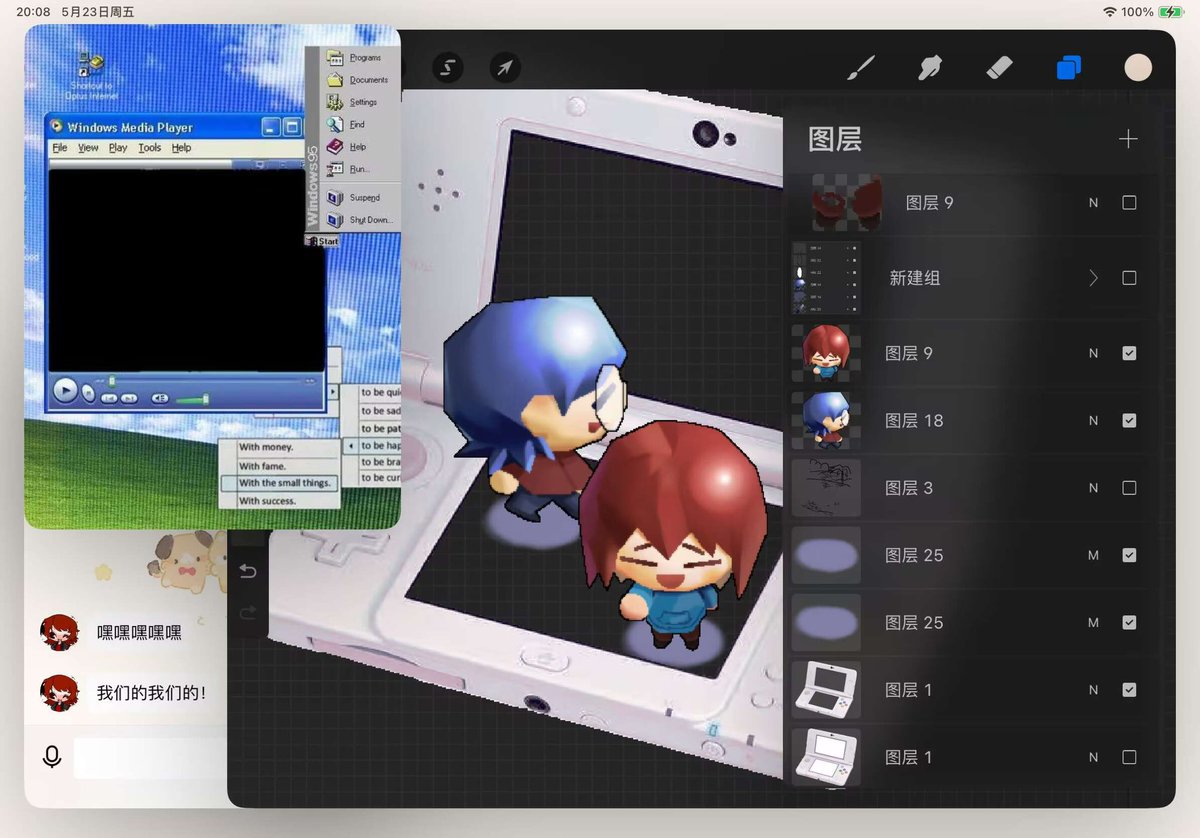
Task: Open the active color circle picker
Action: 1138,68
